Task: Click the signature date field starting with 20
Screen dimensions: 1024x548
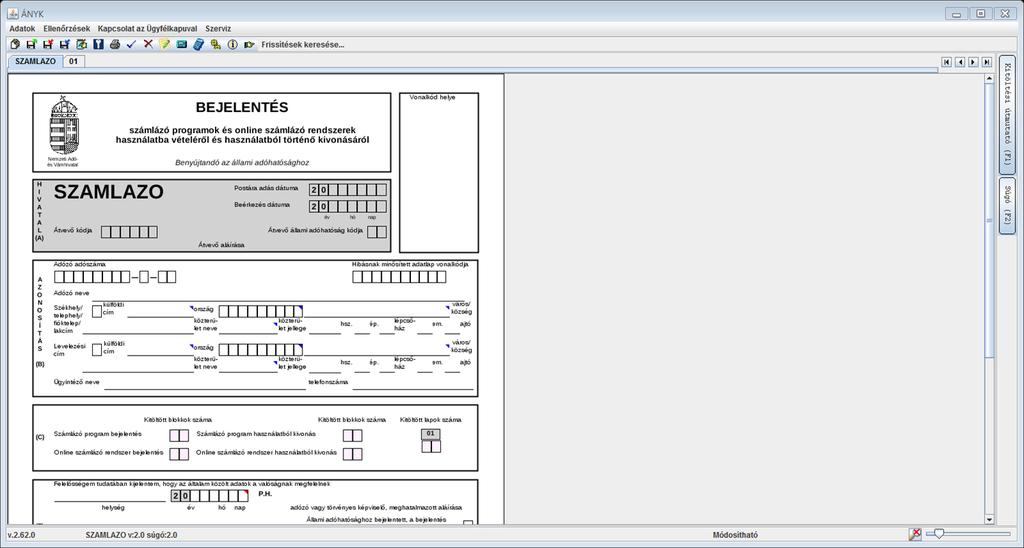Action: (x=210, y=496)
